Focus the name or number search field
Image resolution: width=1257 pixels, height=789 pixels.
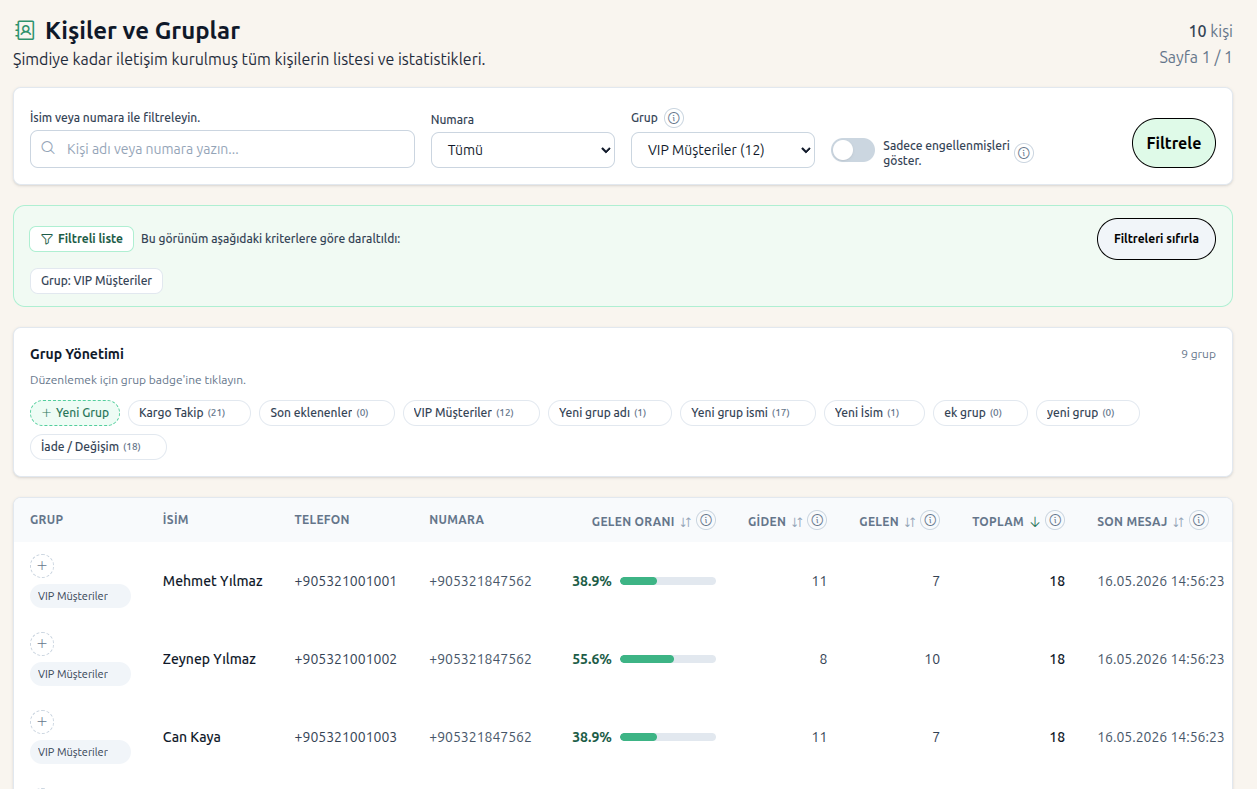[222, 149]
